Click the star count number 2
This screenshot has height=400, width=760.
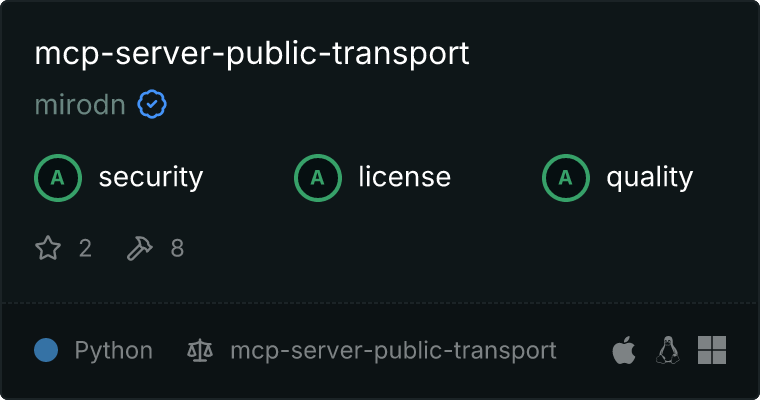pyautogui.click(x=85, y=248)
